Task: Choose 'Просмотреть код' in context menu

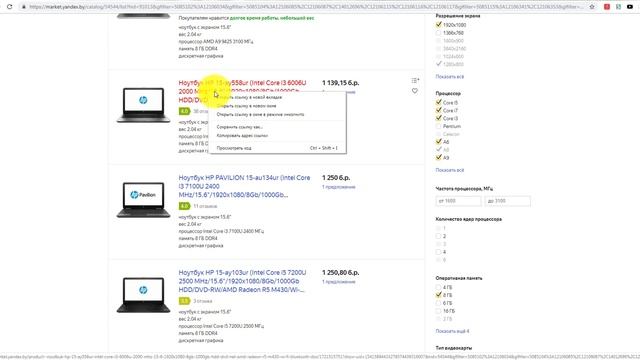Action: (278, 148)
